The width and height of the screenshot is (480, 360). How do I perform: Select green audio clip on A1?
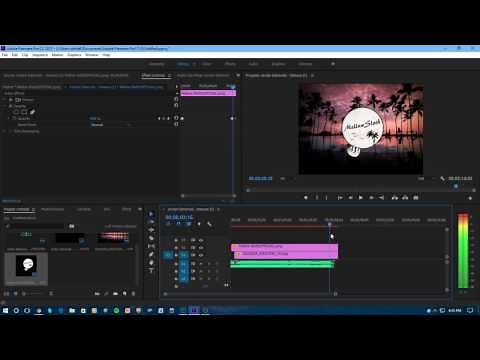[x=282, y=264]
